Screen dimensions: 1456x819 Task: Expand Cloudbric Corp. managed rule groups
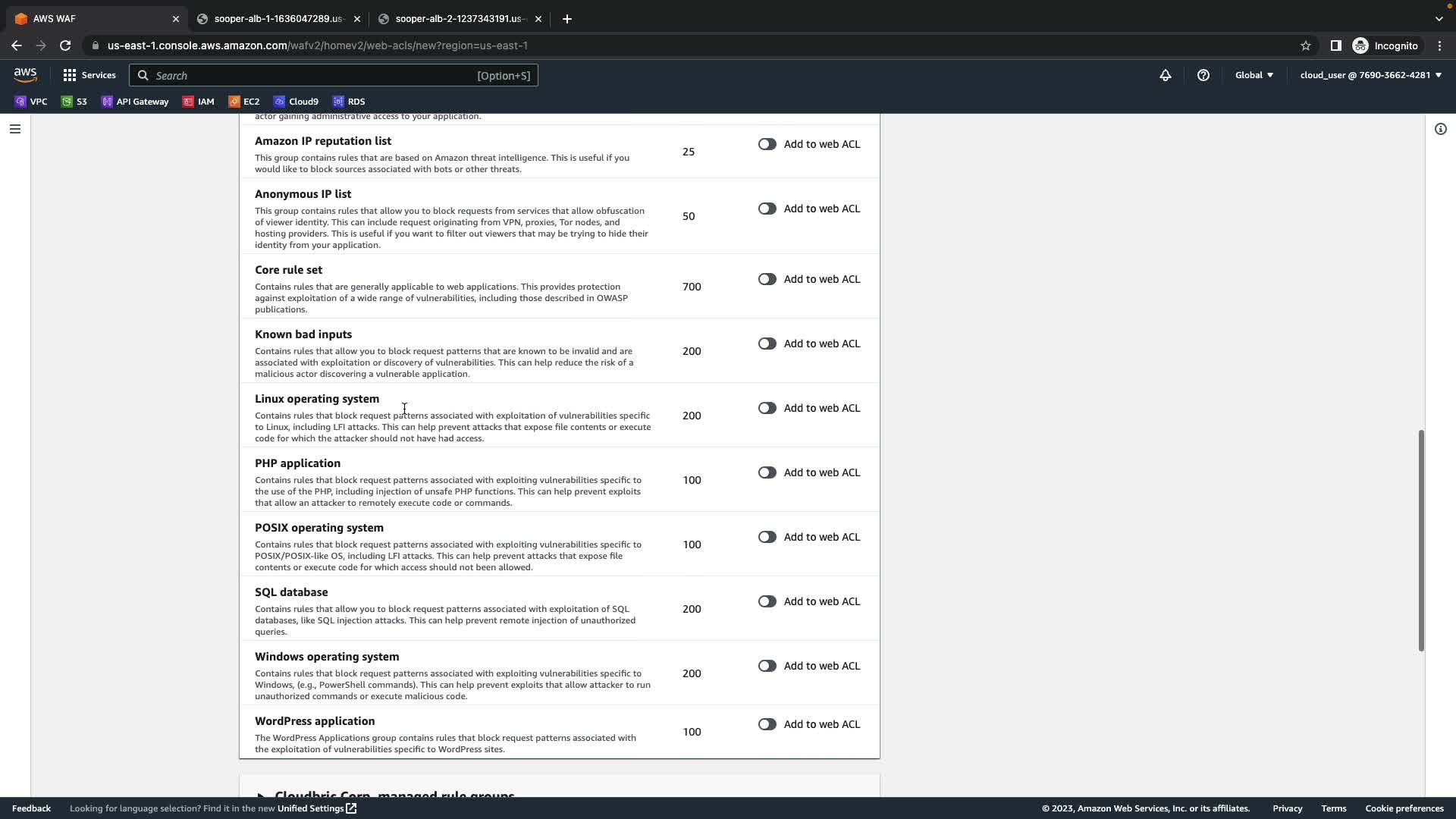(x=394, y=794)
